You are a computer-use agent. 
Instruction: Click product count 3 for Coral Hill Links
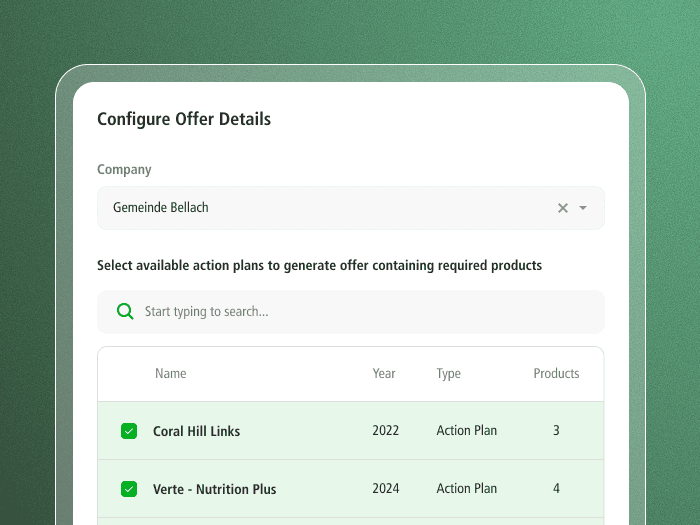click(x=556, y=431)
